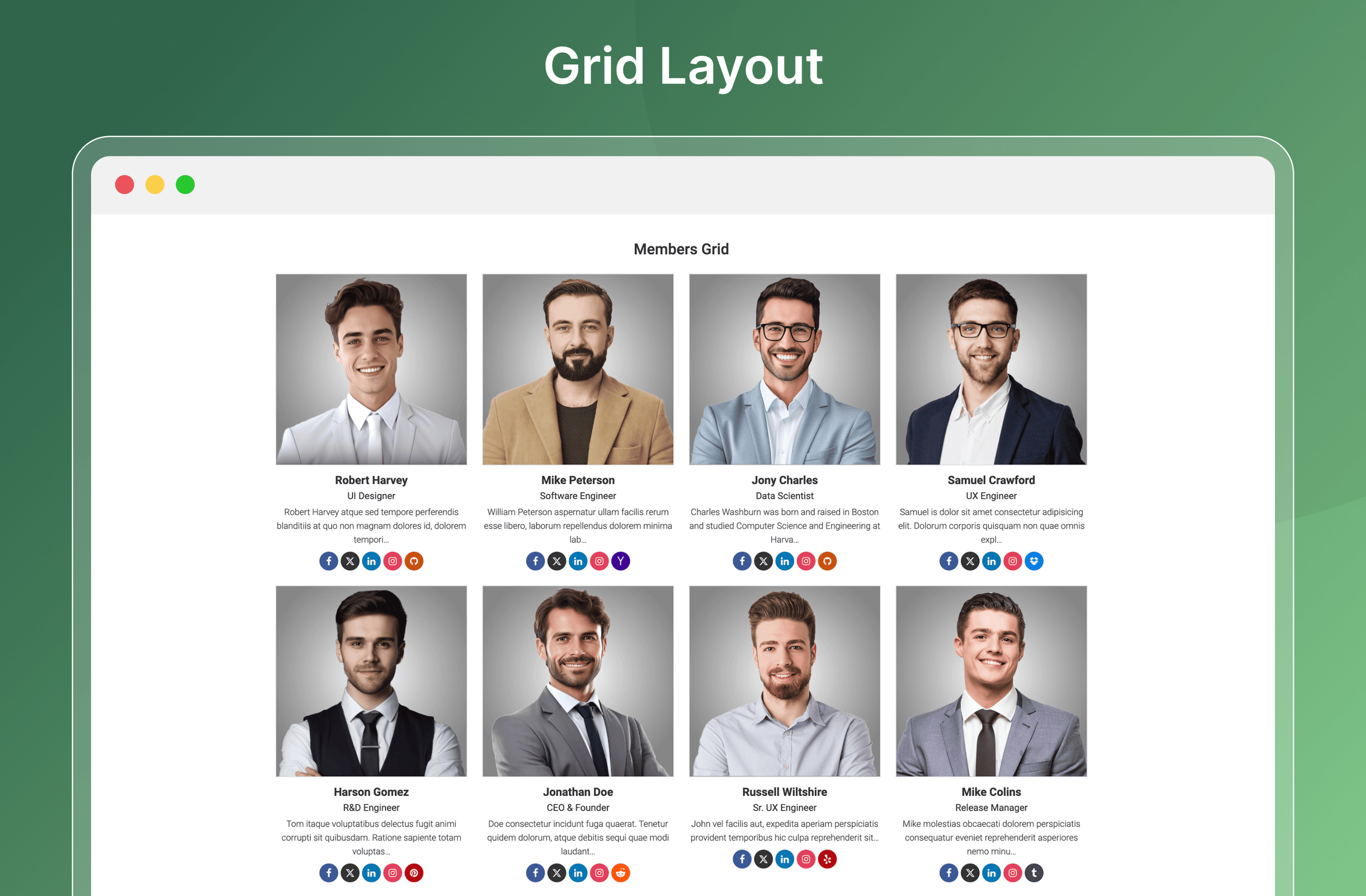Open Samuel Crawford's LinkedIn icon
Viewport: 1366px width, 896px height.
click(991, 561)
